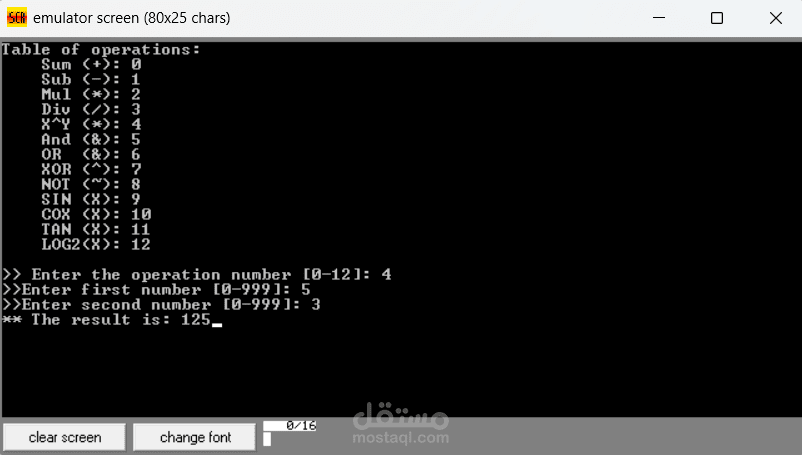This screenshot has height=455, width=802.
Task: Click the 'Enter second number' prompt line
Action: 161,304
